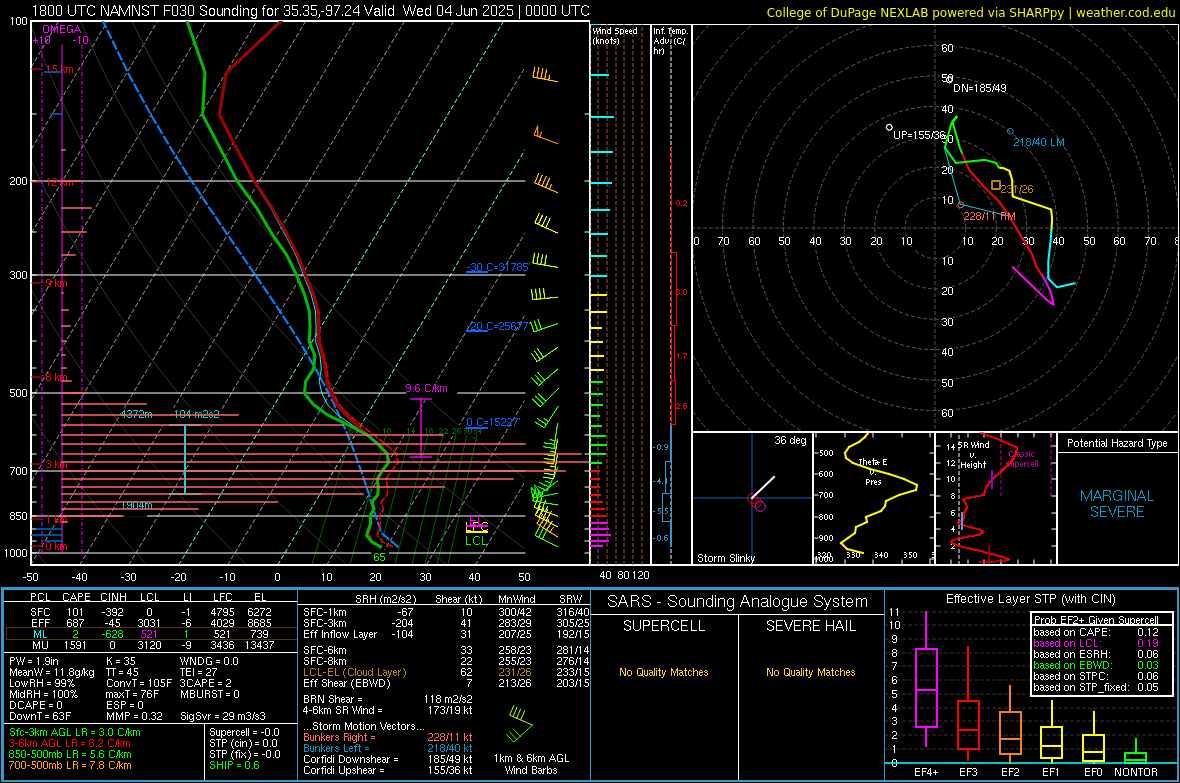This screenshot has height=783, width=1180.
Task: Click the -20 C=25677' level label
Action: (x=497, y=326)
